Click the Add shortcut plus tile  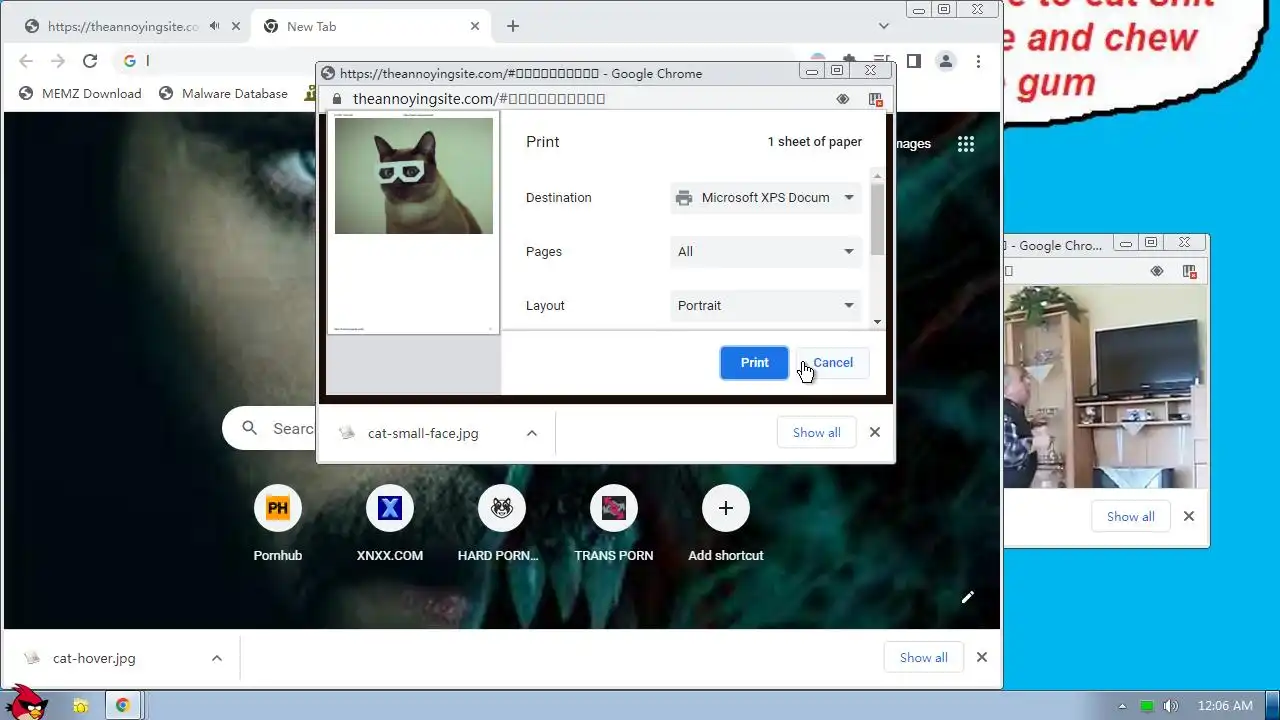[x=726, y=522]
